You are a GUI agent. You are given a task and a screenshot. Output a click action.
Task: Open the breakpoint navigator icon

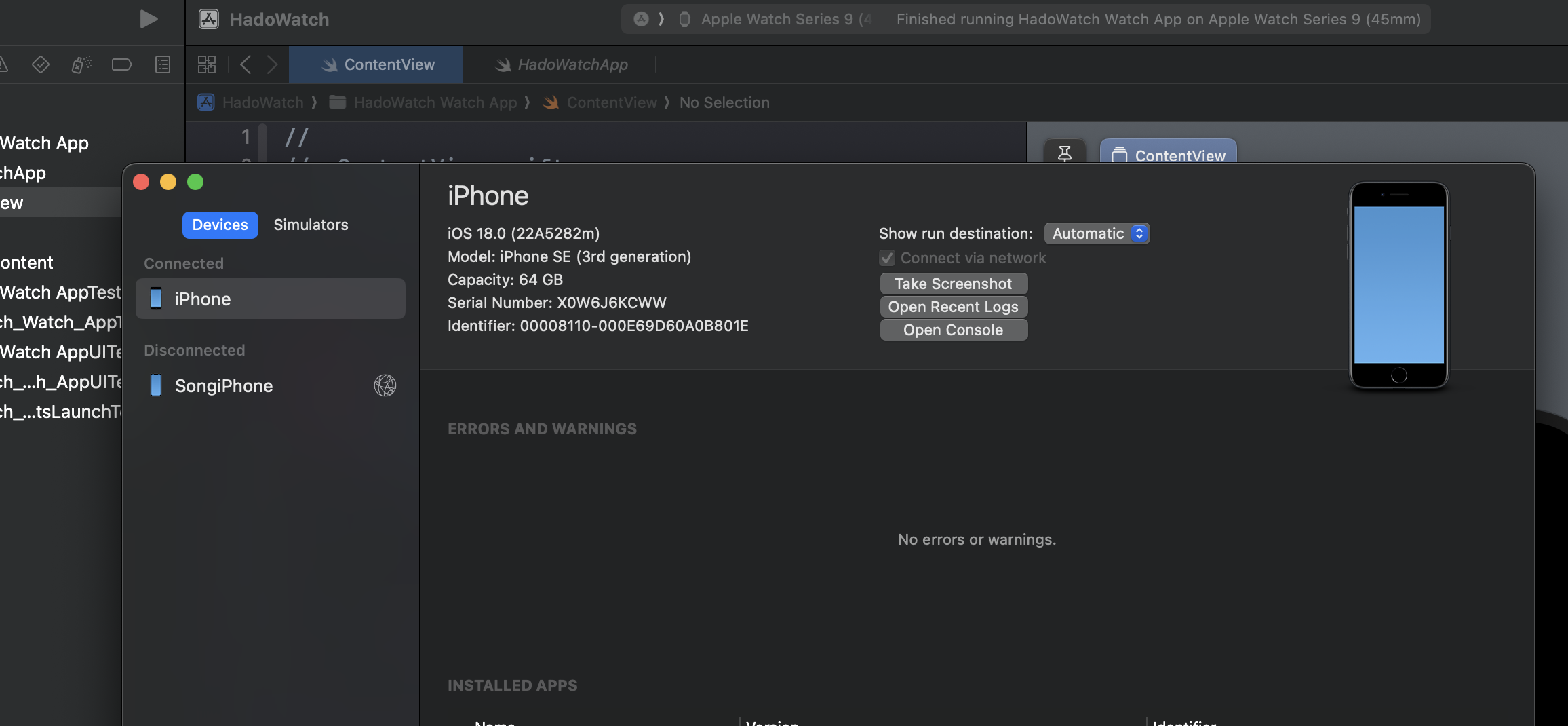tap(121, 64)
